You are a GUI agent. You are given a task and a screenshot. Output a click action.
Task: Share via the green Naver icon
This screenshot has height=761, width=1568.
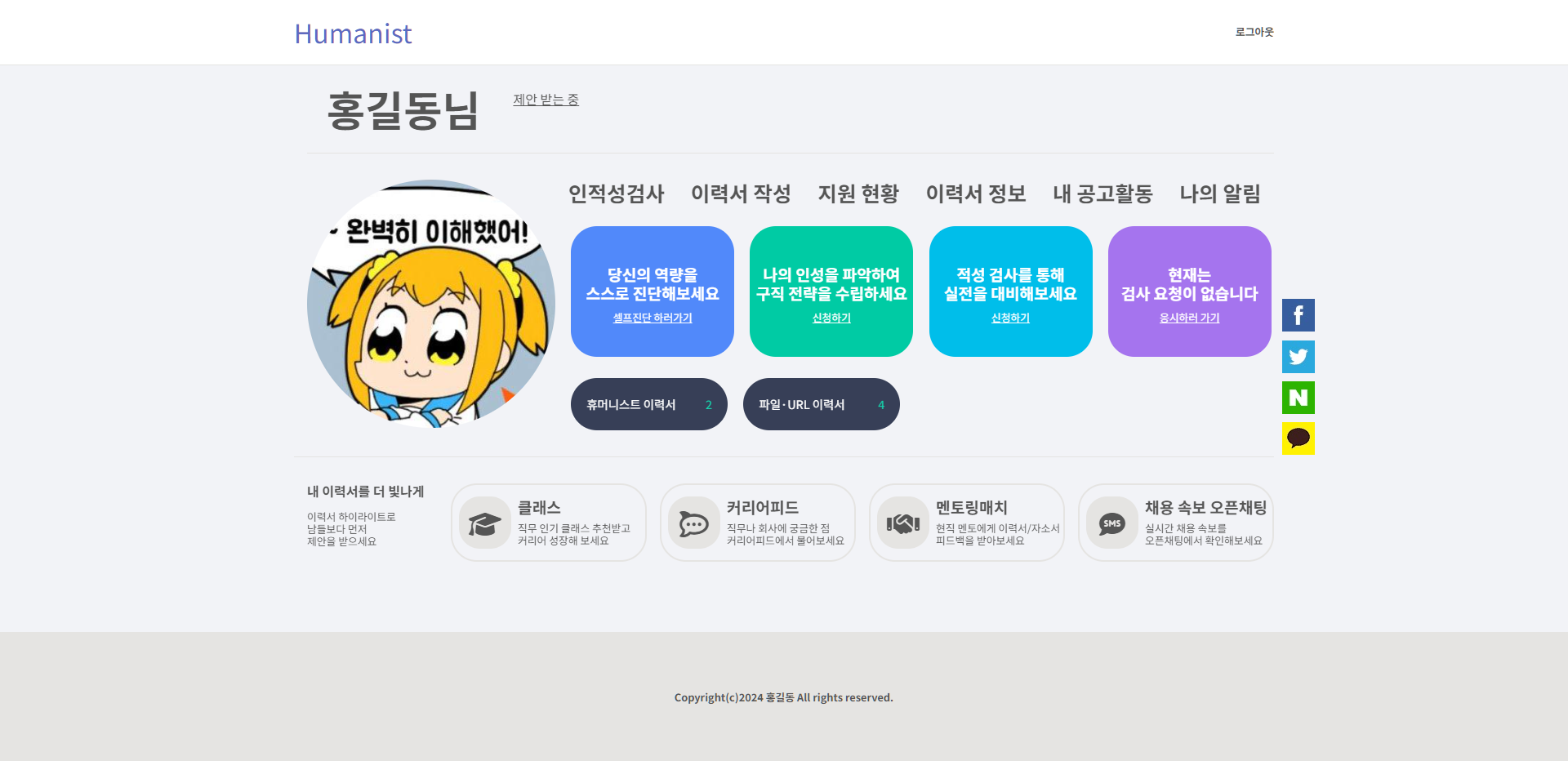(x=1298, y=398)
